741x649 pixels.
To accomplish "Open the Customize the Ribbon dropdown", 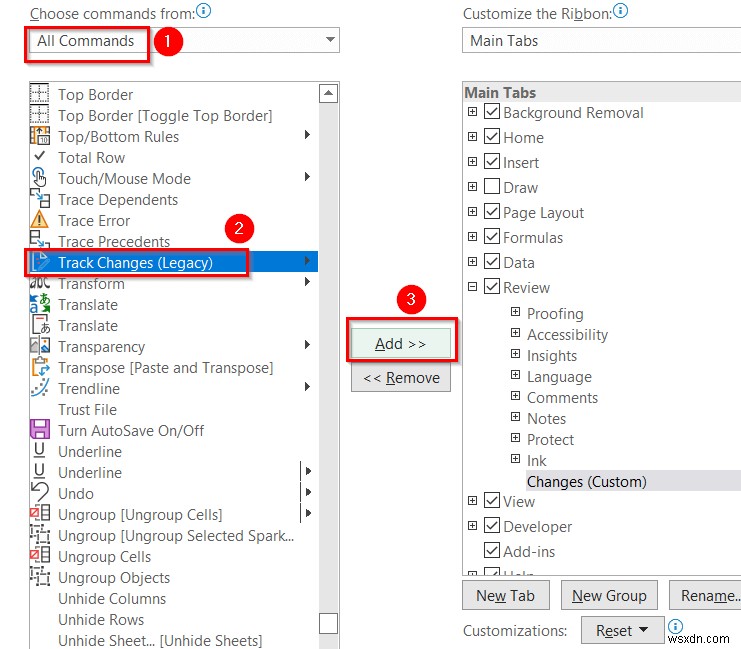I will (x=601, y=40).
